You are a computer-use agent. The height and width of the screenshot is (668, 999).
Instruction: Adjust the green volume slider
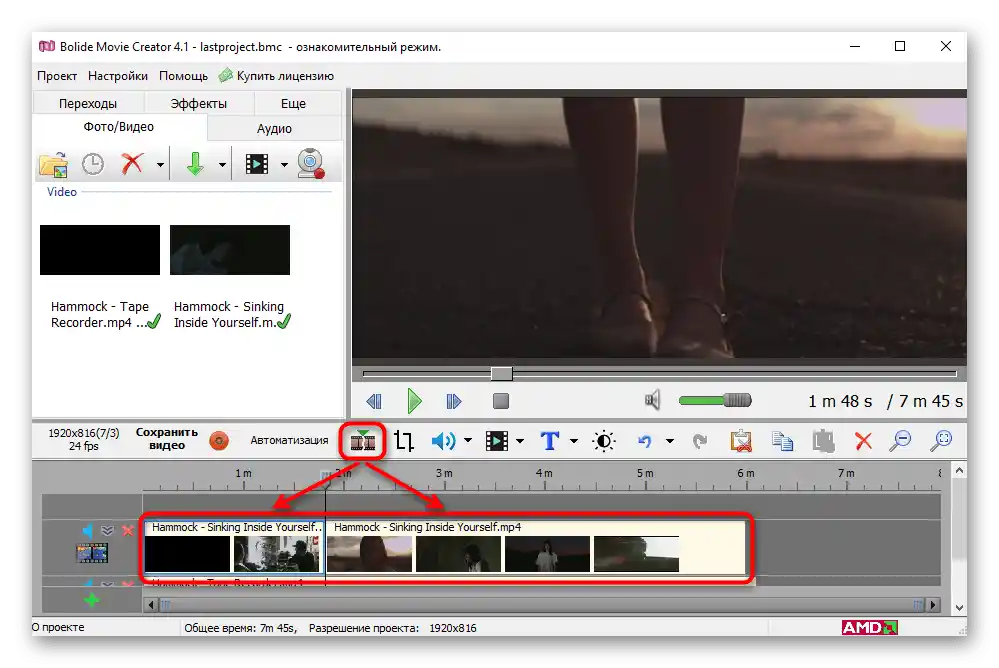715,400
